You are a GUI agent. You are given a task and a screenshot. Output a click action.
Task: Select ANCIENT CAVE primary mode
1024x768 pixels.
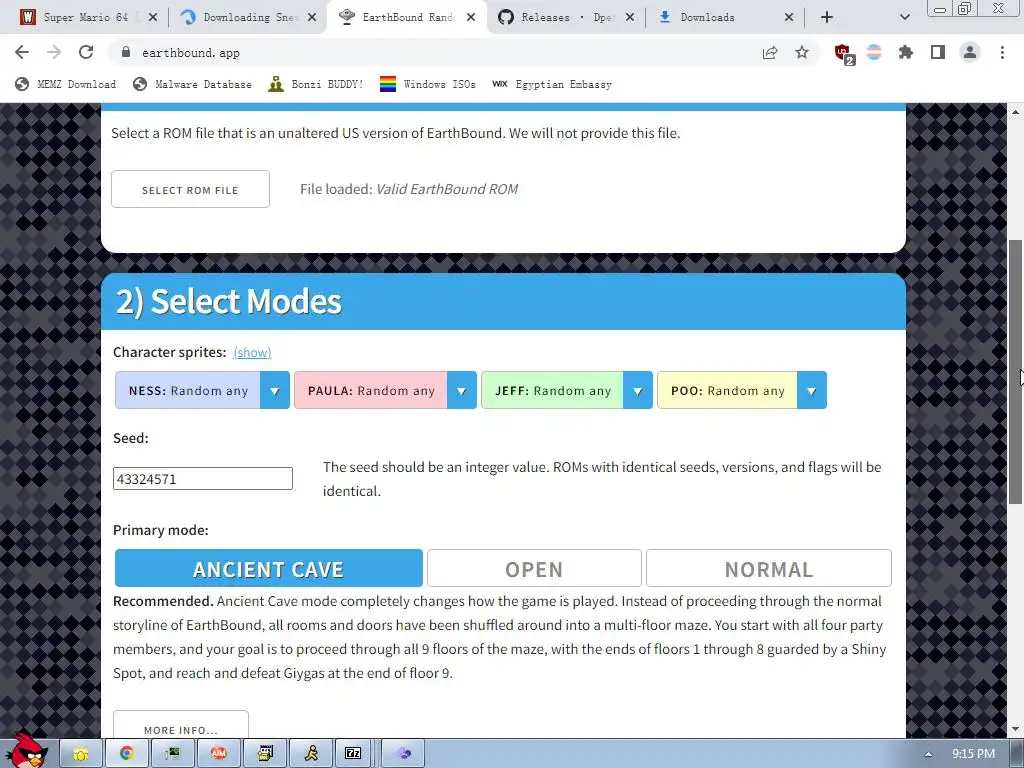pyautogui.click(x=268, y=569)
